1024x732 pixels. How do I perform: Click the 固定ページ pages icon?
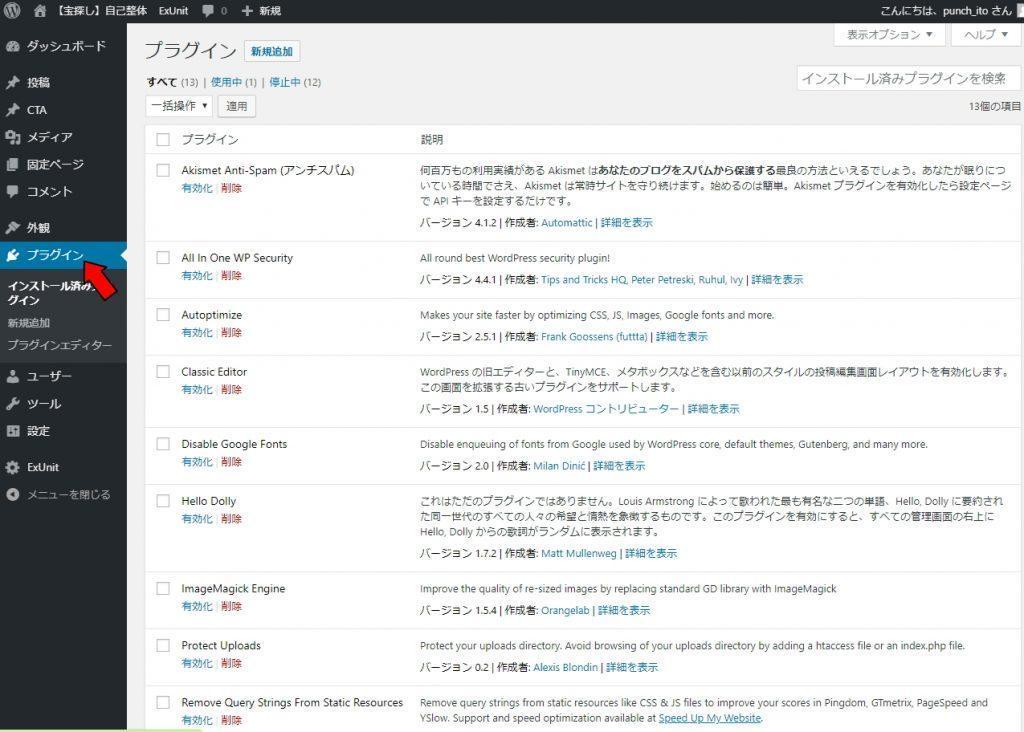pyautogui.click(x=12, y=165)
